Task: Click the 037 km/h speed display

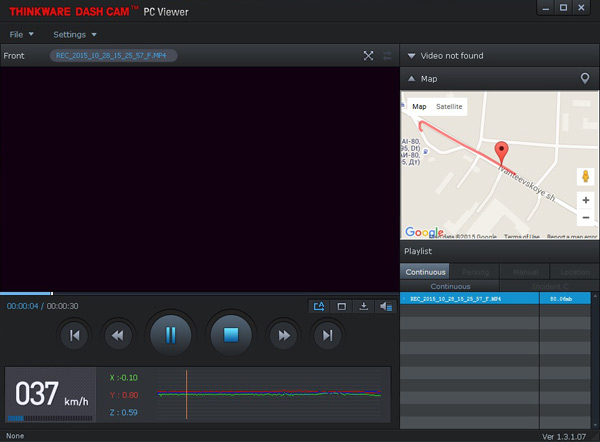Action: pos(52,393)
